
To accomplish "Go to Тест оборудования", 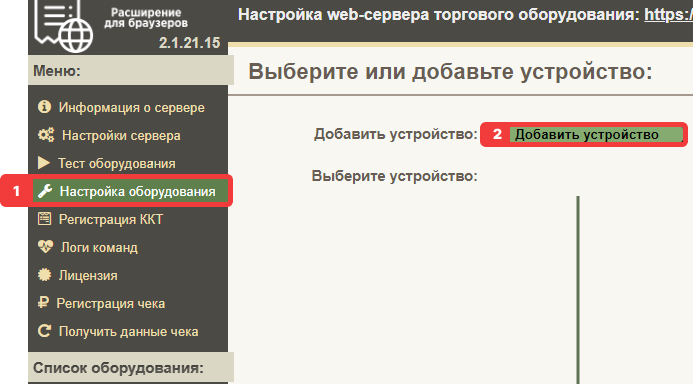I will pos(117,163).
